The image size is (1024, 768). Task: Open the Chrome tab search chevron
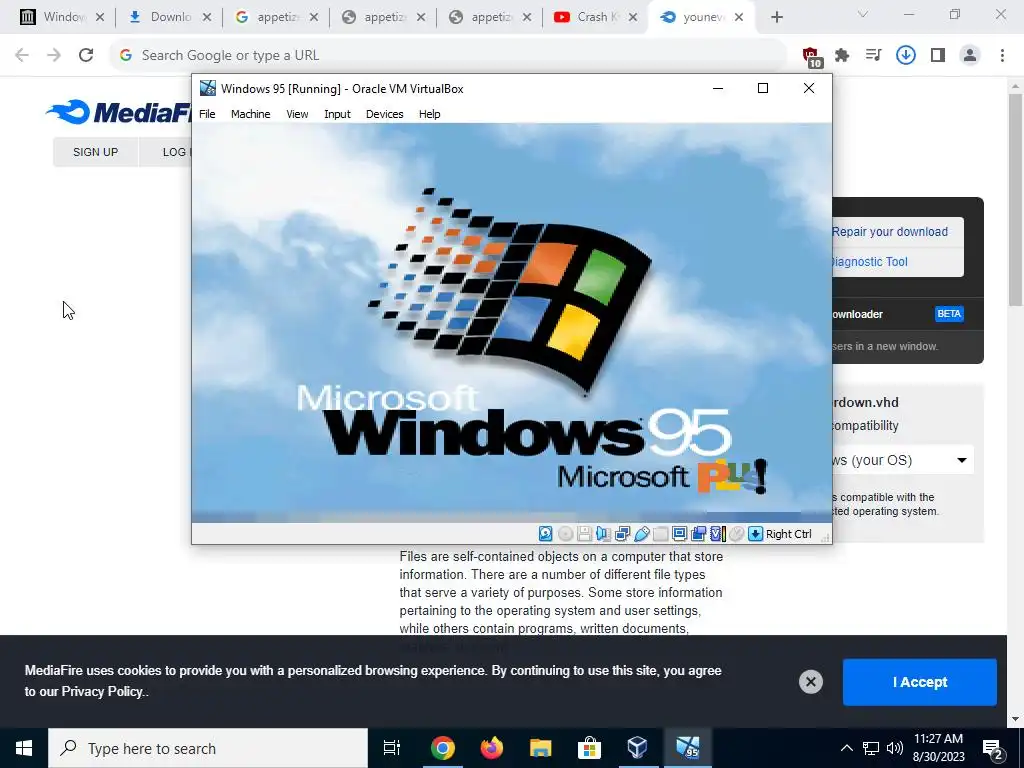[x=863, y=14]
